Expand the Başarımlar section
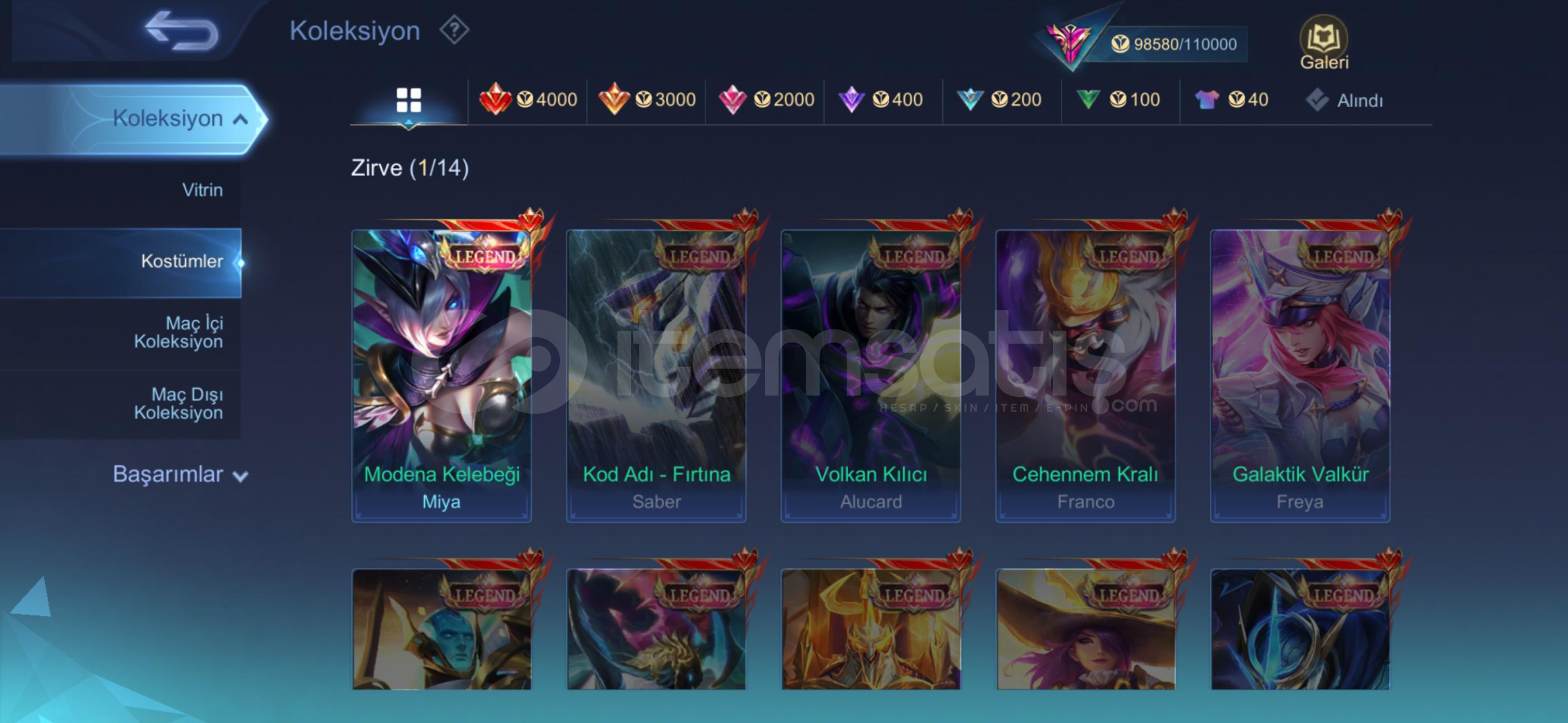 click(180, 474)
